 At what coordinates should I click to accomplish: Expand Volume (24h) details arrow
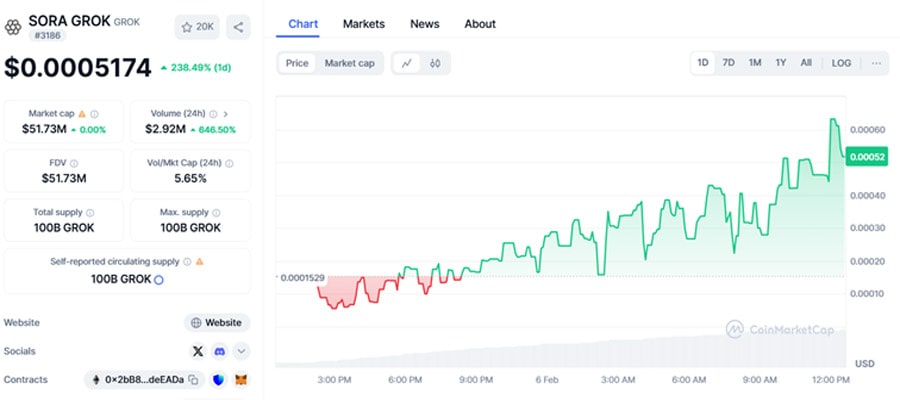pyautogui.click(x=225, y=114)
